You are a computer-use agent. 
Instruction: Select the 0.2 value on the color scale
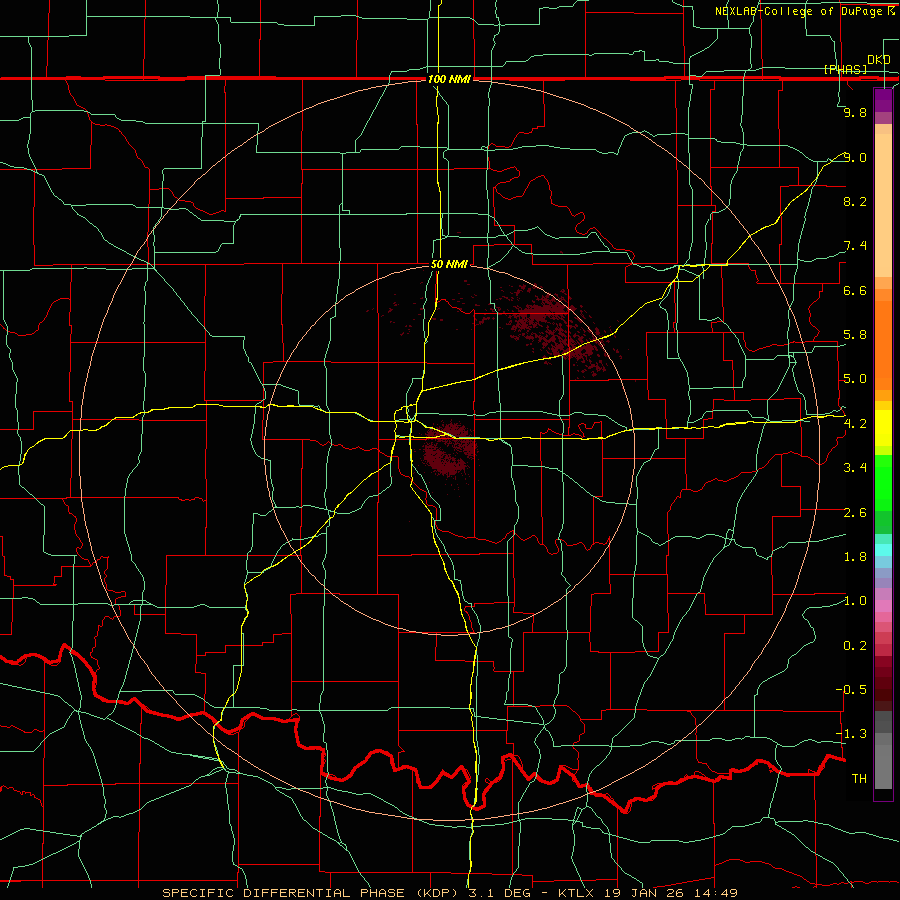tap(855, 646)
